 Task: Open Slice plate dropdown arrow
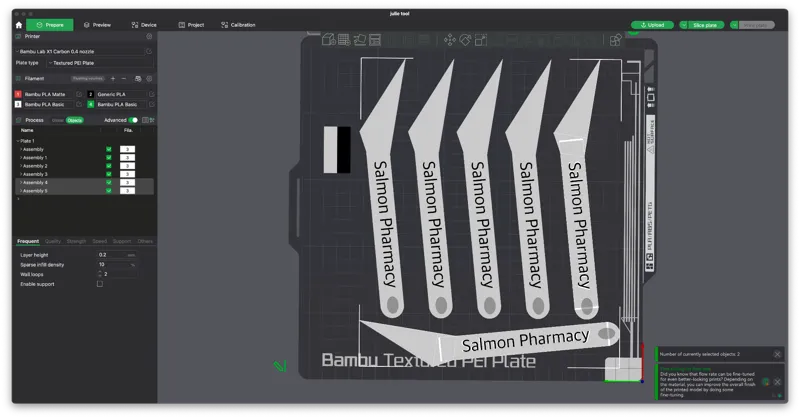click(683, 25)
